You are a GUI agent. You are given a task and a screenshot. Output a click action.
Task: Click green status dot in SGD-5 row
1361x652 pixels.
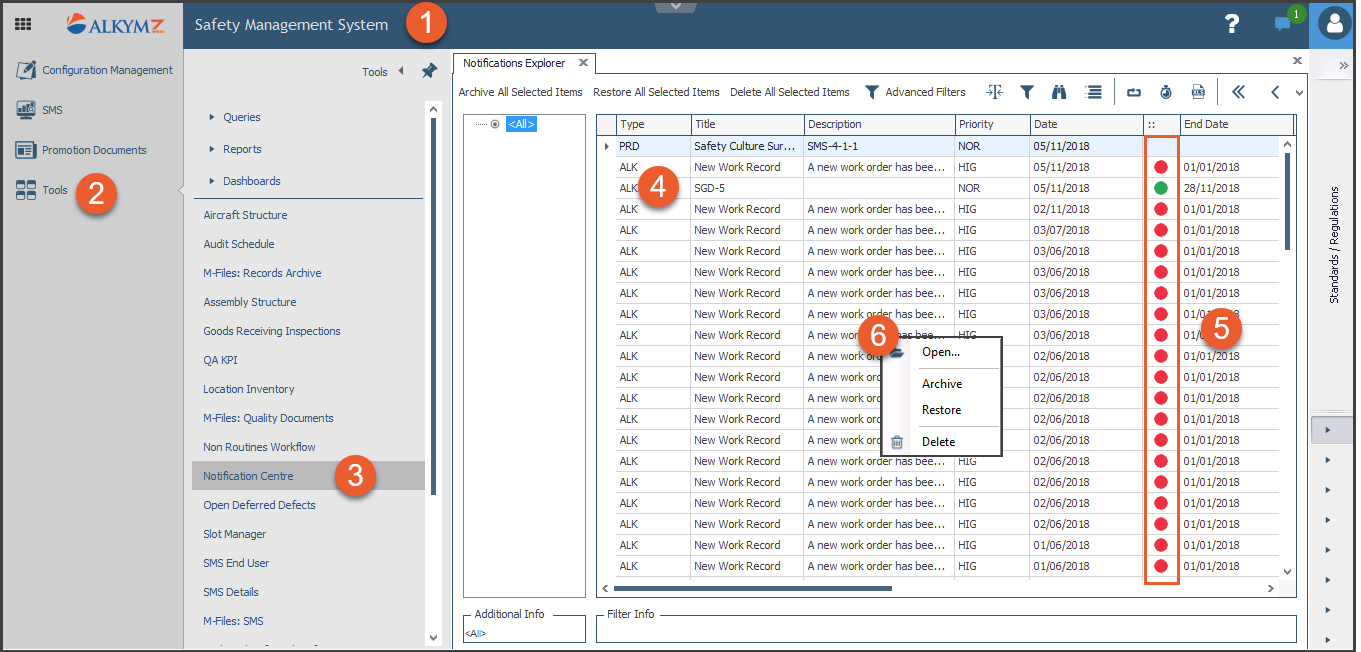pyautogui.click(x=1160, y=188)
